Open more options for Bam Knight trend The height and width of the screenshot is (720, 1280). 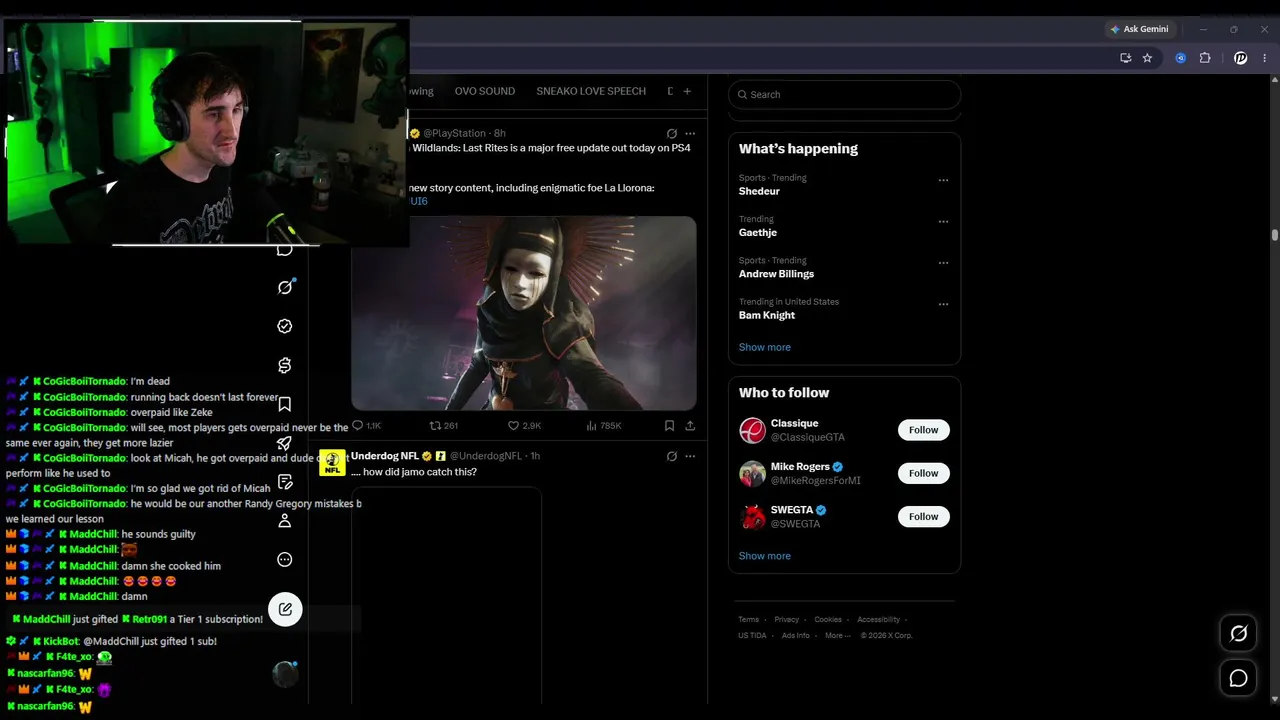943,304
